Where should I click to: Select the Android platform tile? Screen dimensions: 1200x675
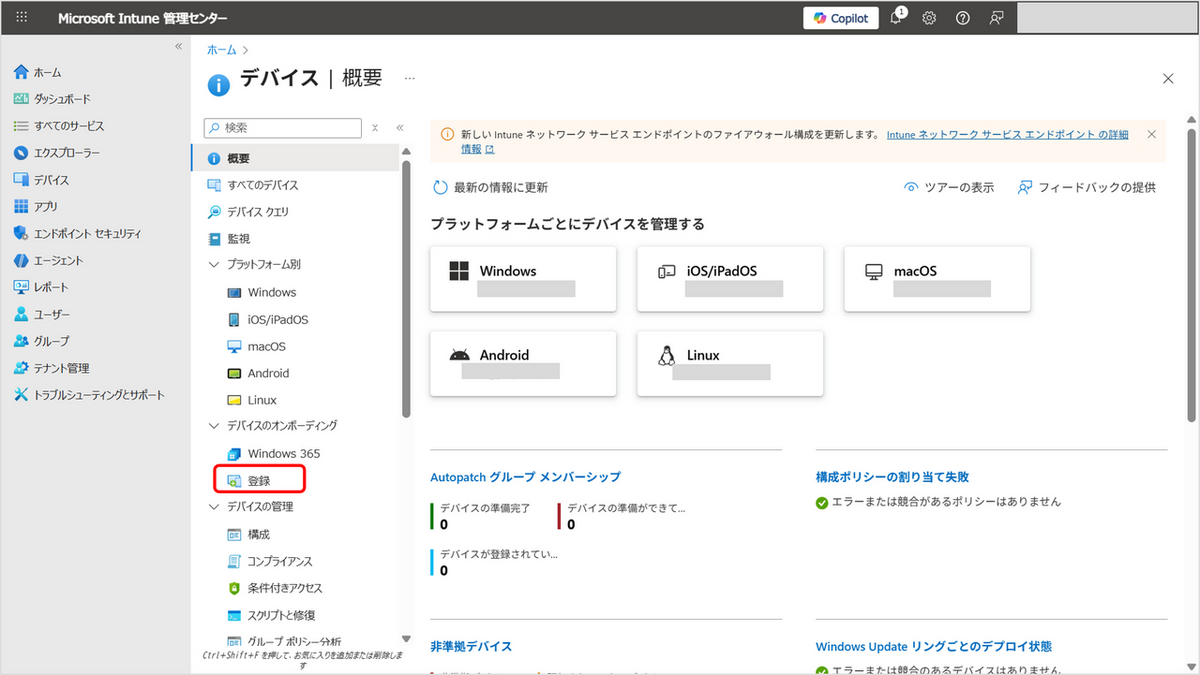click(x=523, y=363)
